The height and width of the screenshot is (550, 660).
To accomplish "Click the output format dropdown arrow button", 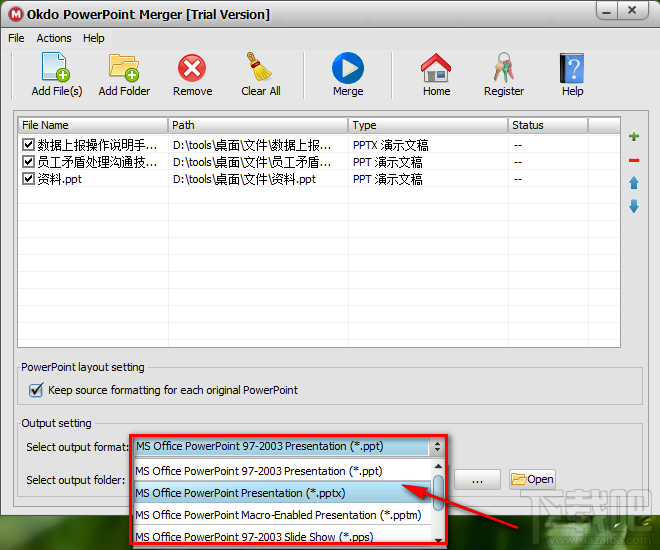I will [437, 446].
